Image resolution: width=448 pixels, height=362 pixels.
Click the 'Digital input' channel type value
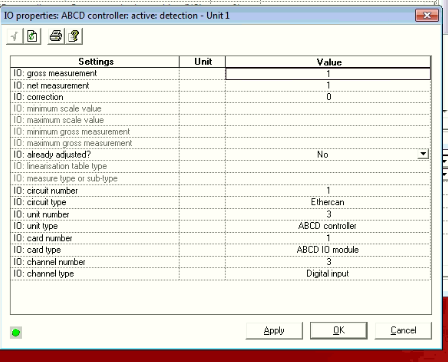pyautogui.click(x=327, y=274)
